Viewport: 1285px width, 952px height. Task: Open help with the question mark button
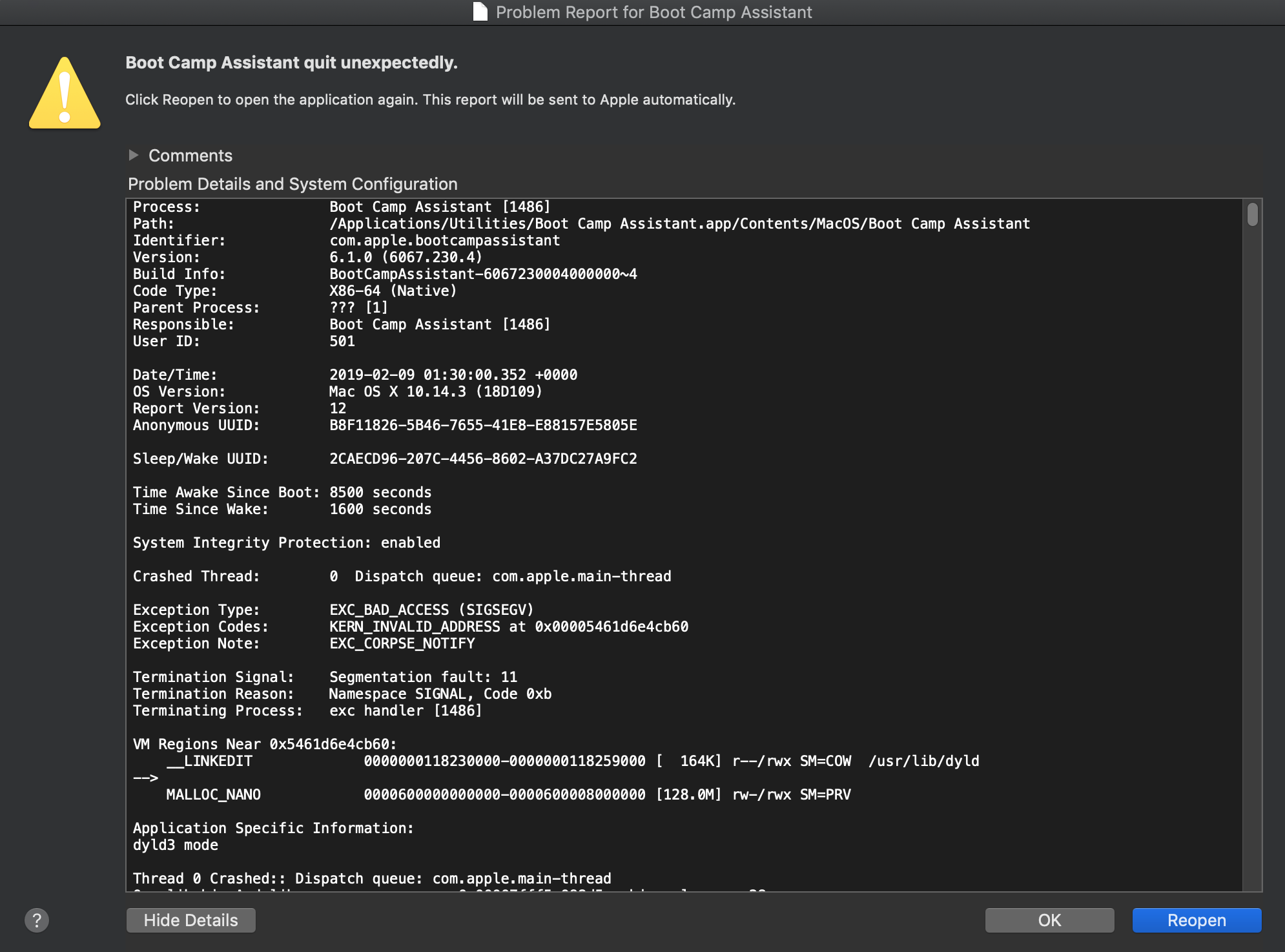[x=37, y=920]
